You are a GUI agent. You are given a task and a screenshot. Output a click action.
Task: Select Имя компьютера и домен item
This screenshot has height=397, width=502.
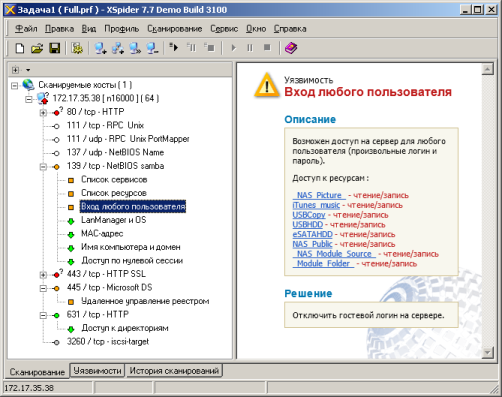point(131,247)
